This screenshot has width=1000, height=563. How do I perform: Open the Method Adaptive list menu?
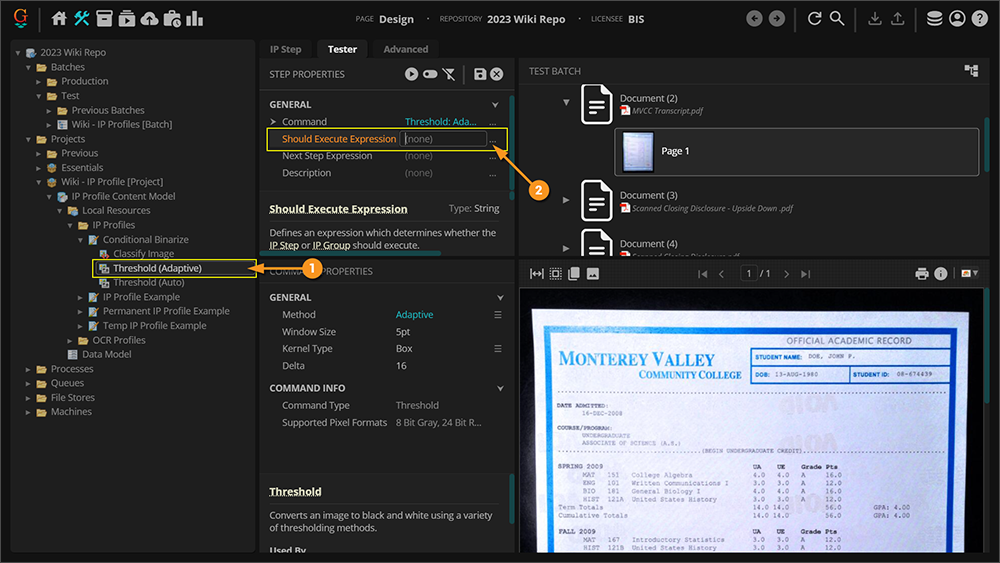(497, 314)
